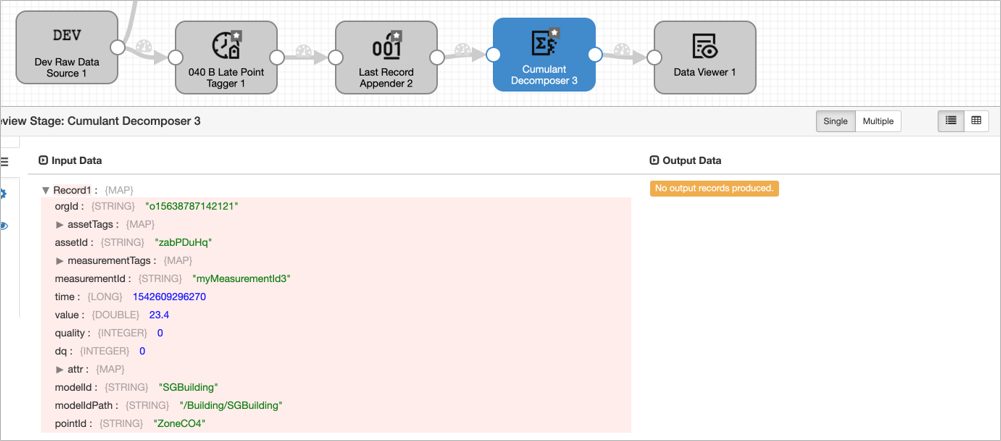Expand the measurementTags map
The height and width of the screenshot is (441, 1001).
pos(60,260)
